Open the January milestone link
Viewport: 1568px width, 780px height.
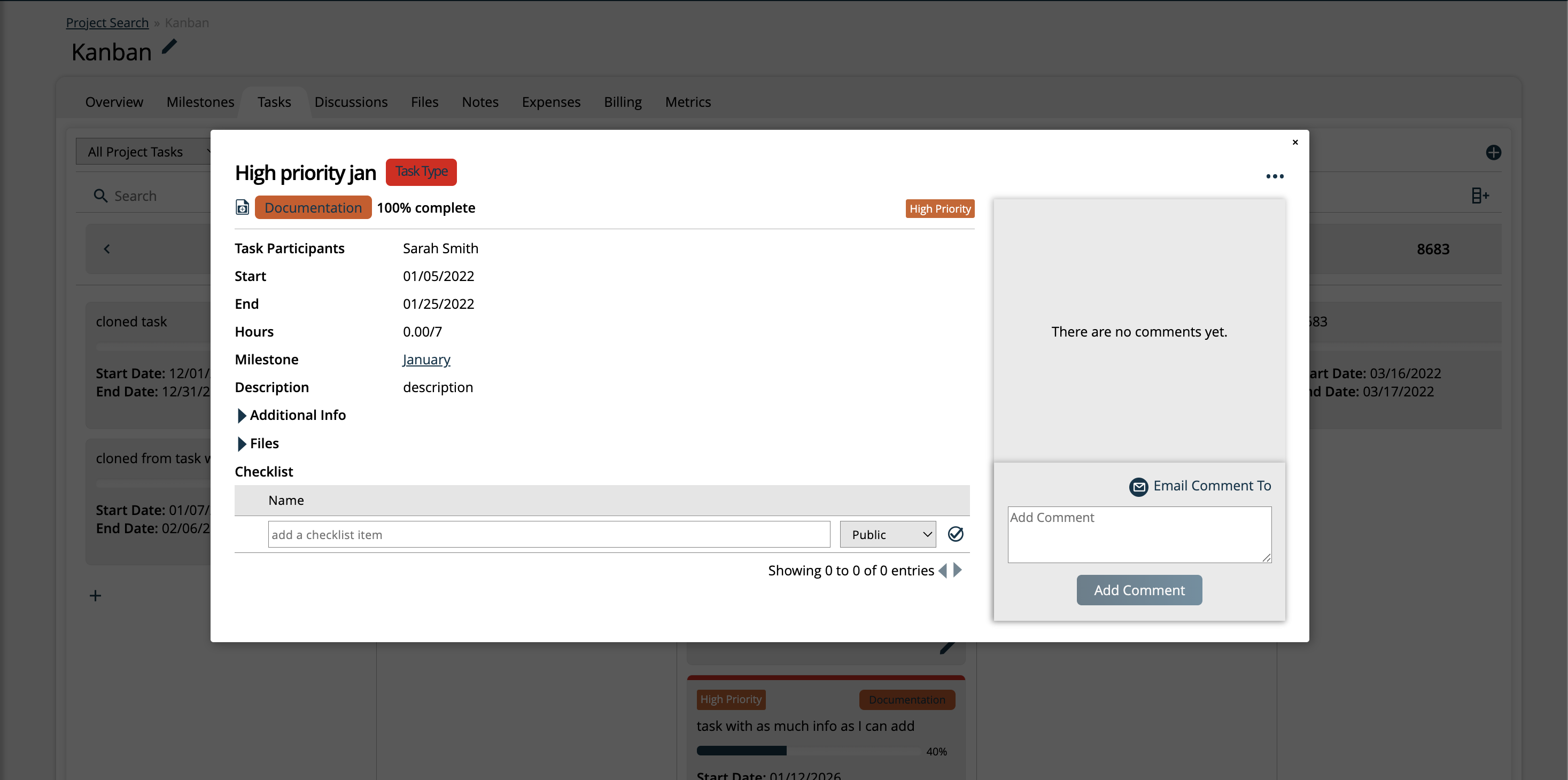coord(425,359)
